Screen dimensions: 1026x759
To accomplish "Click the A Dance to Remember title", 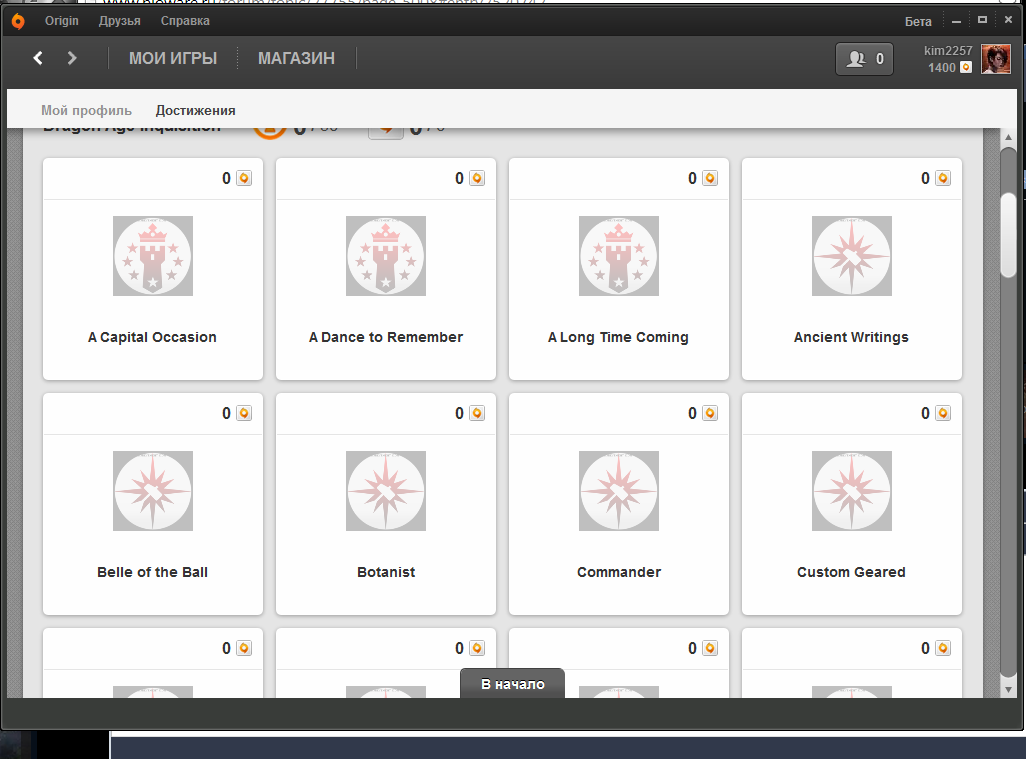I will 386,337.
